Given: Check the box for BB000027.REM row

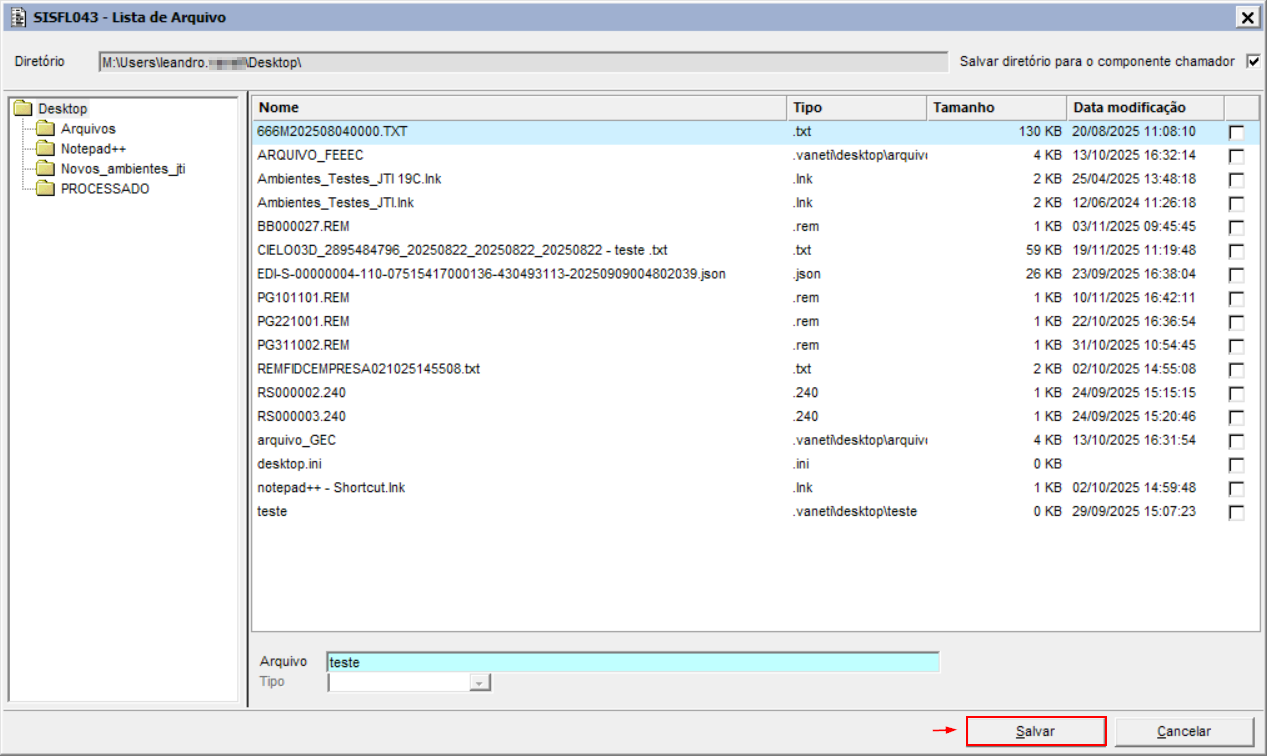Looking at the screenshot, I should pyautogui.click(x=1237, y=227).
